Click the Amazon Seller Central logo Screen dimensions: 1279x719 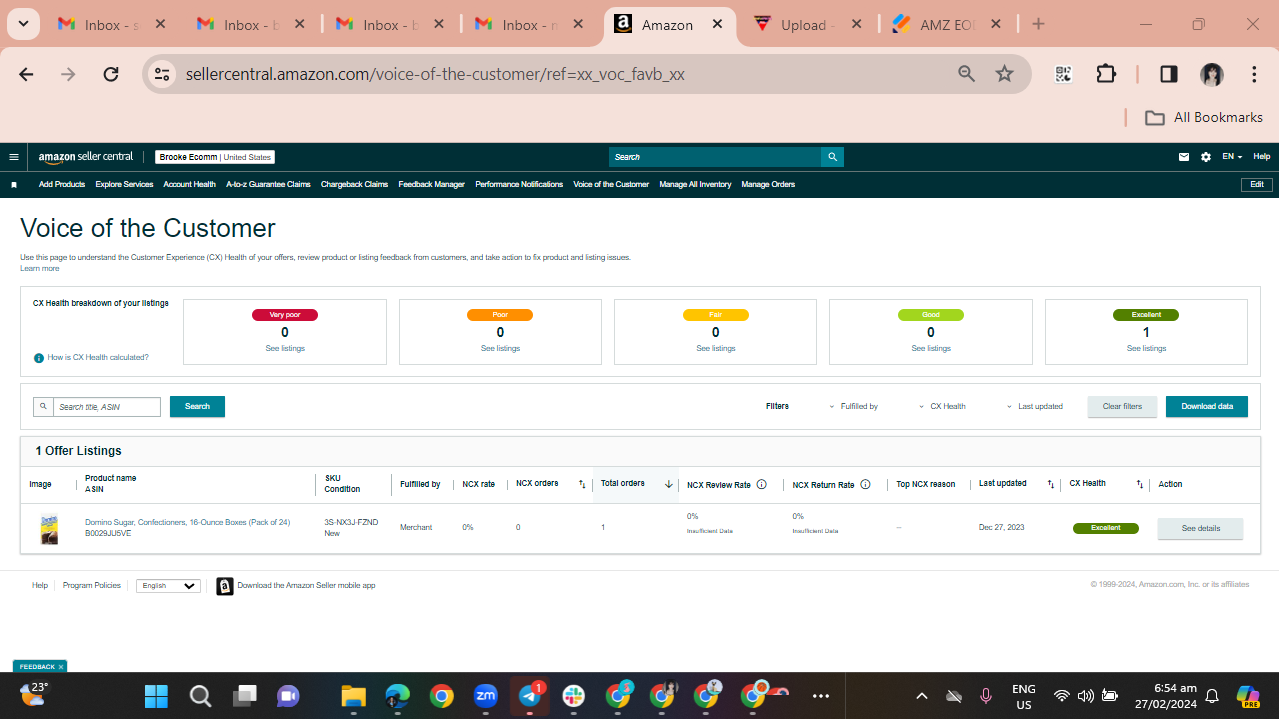[86, 157]
